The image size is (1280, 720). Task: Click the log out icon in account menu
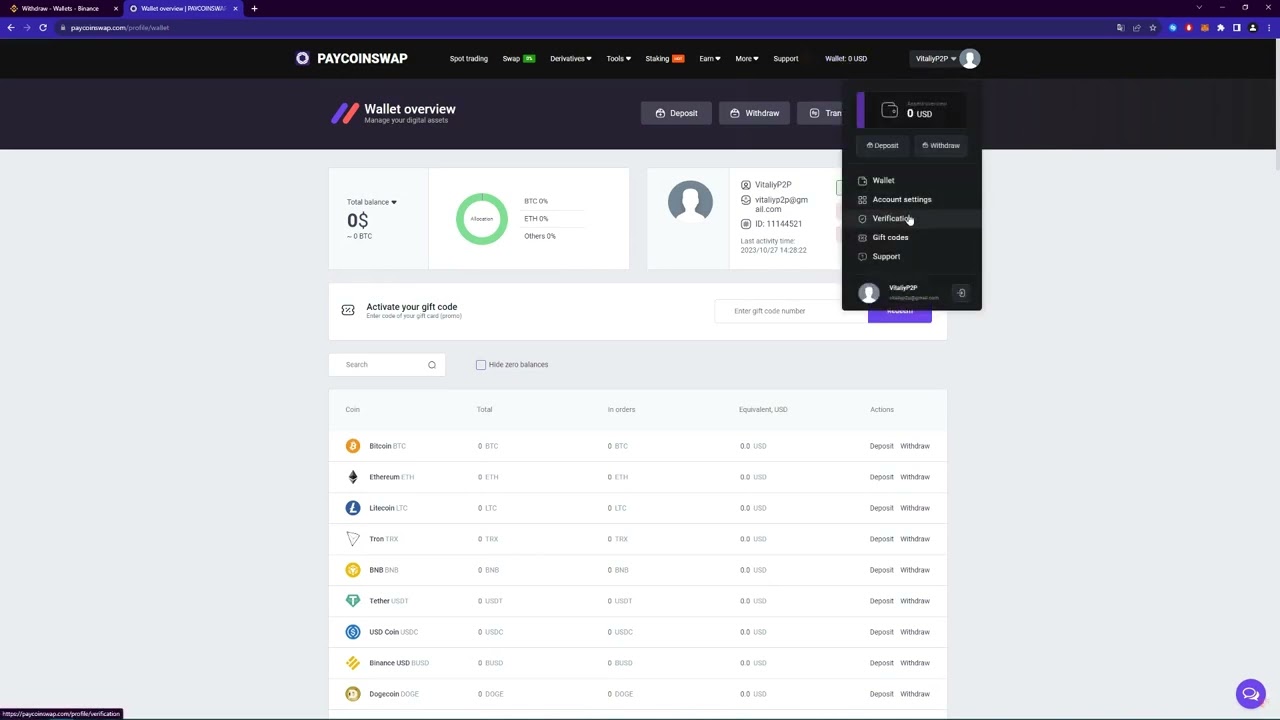pos(961,293)
